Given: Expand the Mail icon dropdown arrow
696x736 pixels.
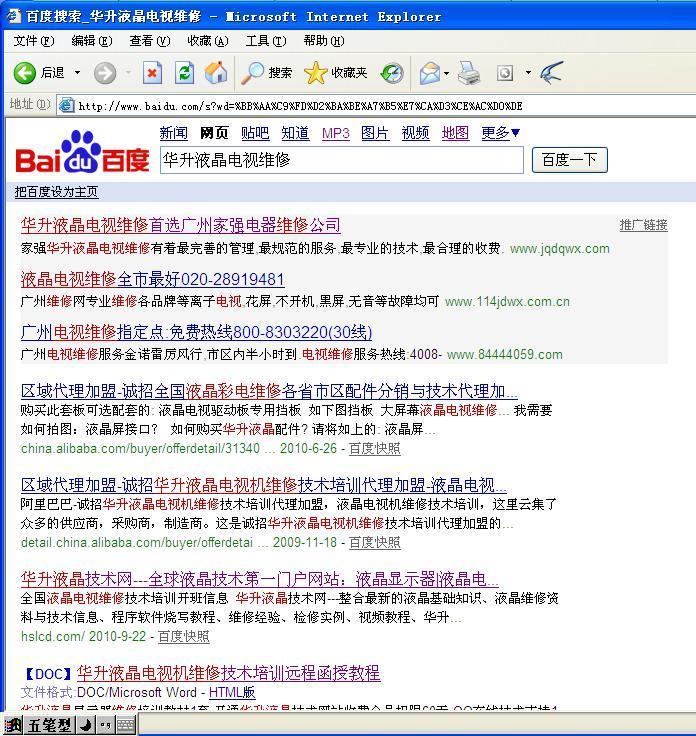Looking at the screenshot, I should 446,72.
